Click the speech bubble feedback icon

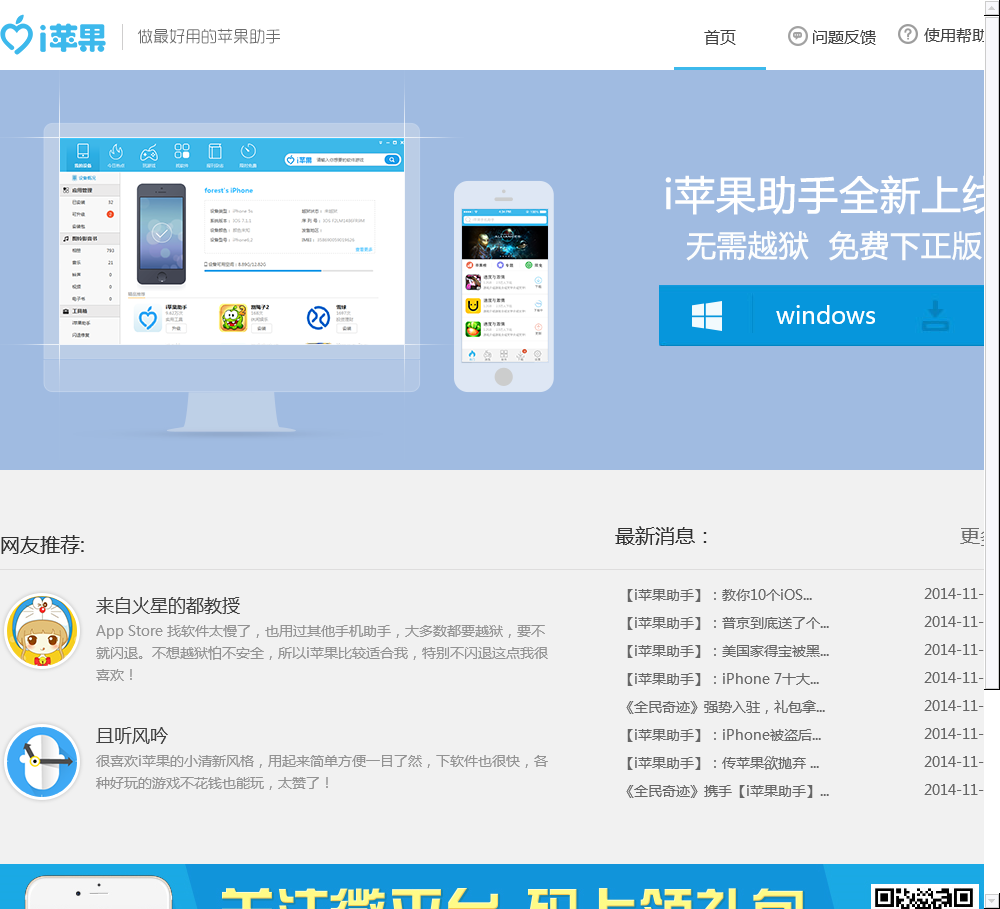[x=797, y=36]
